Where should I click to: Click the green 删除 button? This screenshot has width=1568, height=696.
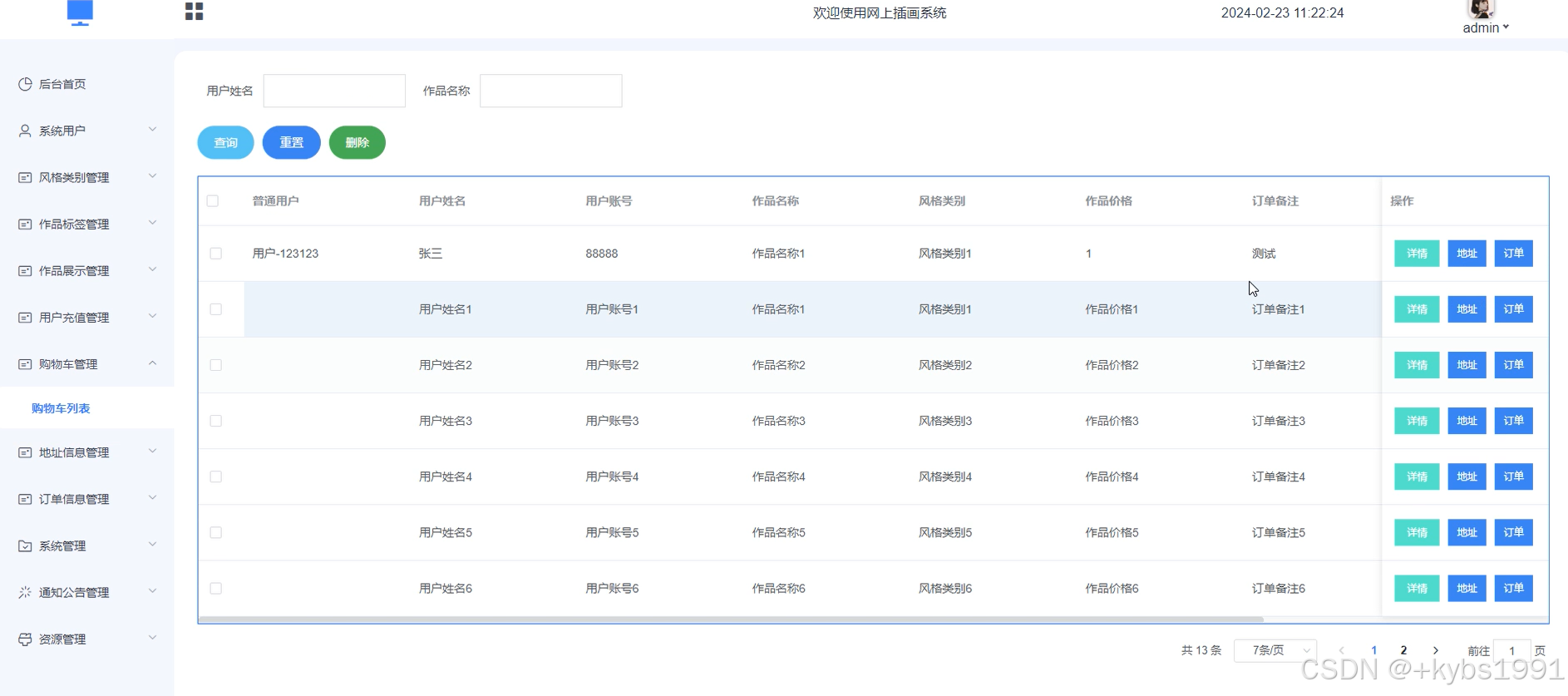[357, 142]
